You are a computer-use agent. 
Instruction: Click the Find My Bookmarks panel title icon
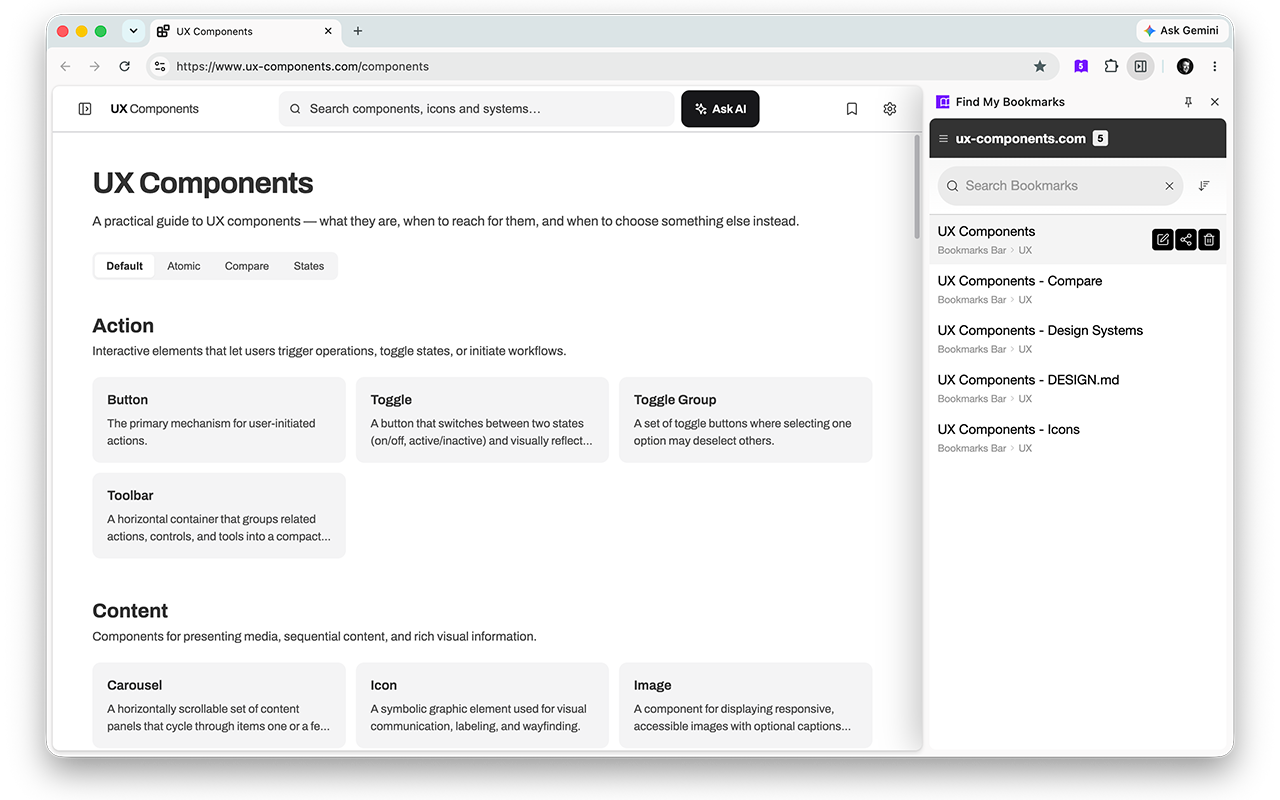(x=942, y=102)
